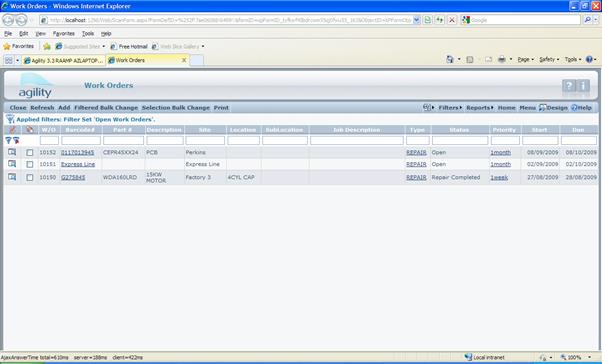Expand the Filters dropdown
The height and width of the screenshot is (364, 602).
point(450,108)
